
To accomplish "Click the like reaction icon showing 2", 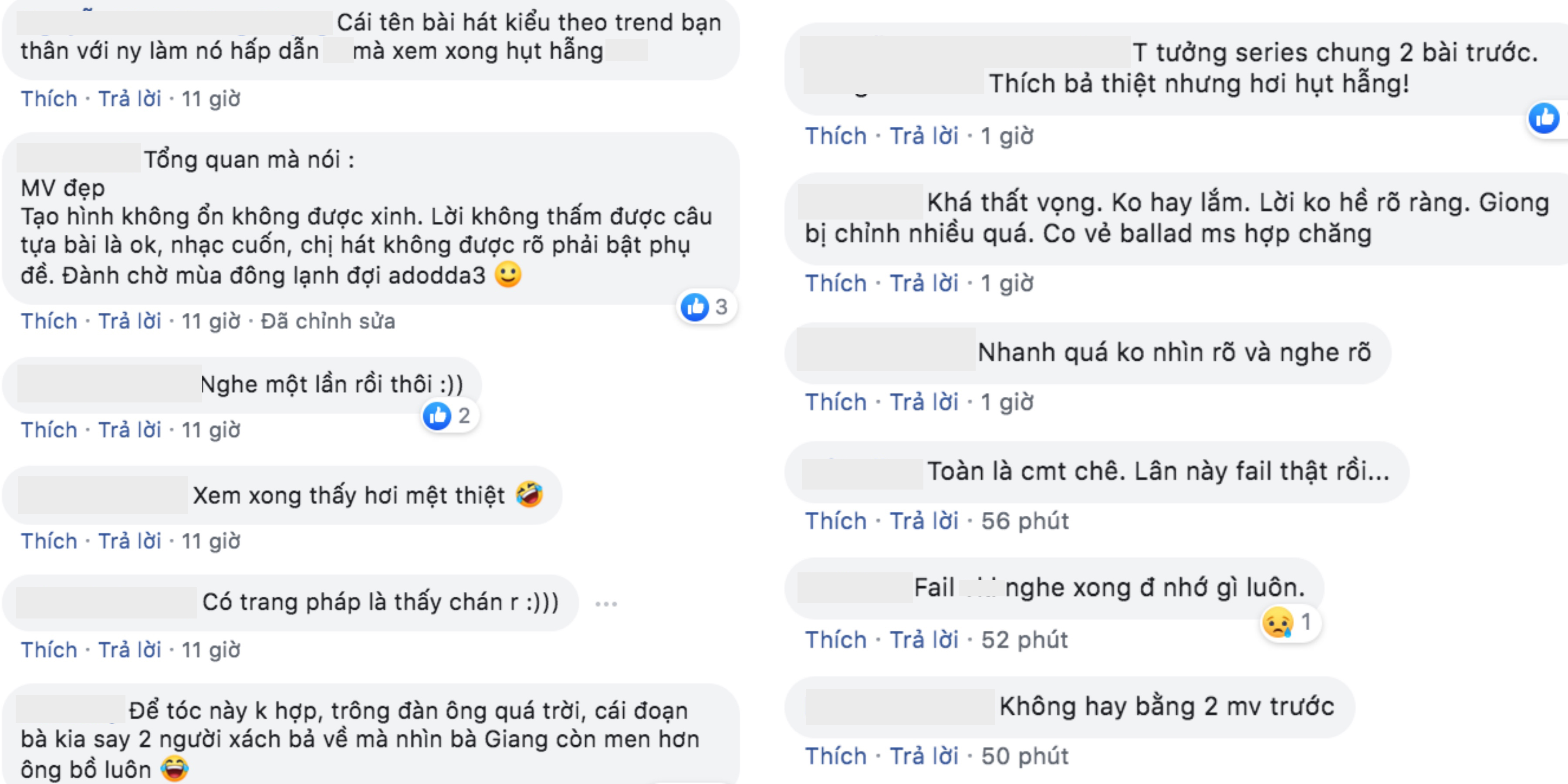I will pos(437,416).
